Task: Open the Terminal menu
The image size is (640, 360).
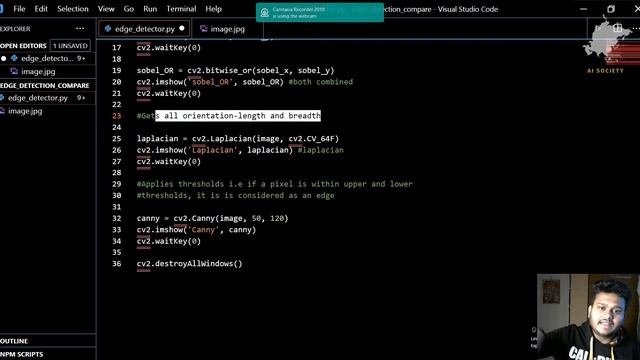Action: pos(181,9)
